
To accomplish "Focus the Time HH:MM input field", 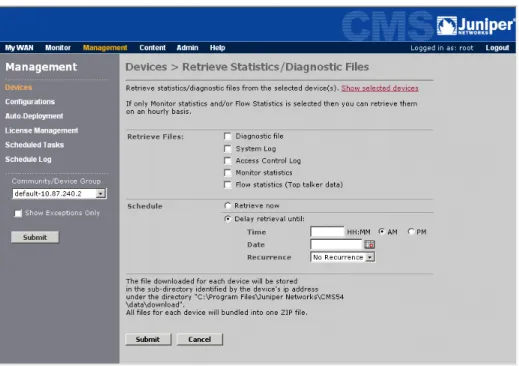I will point(327,232).
